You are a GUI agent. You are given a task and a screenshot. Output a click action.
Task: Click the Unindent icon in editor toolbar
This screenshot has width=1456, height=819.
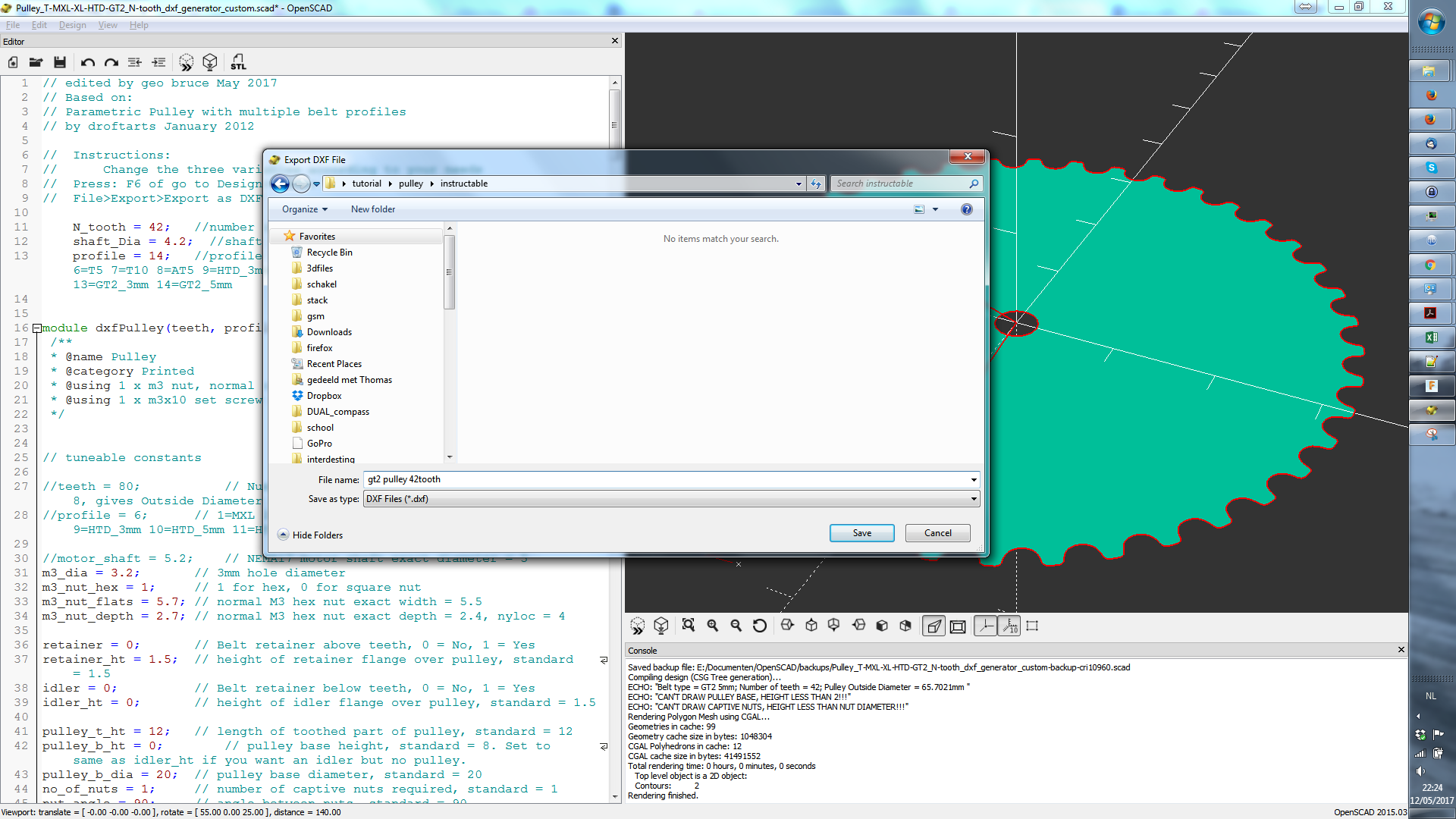[x=135, y=62]
